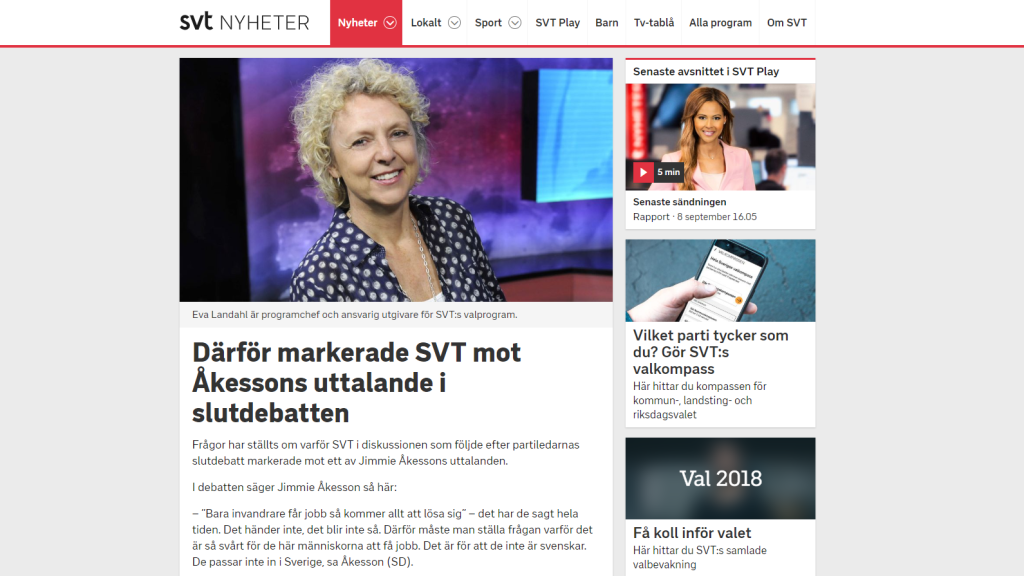Expand the Nyheter dropdown chevron
1024x576 pixels.
390,23
